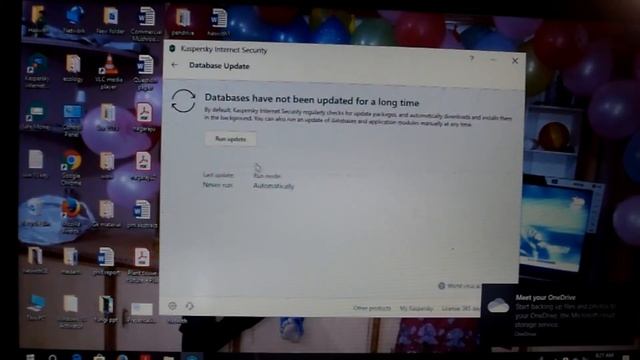Launch Mozilla Firefox from desktop
The height and width of the screenshot is (360, 640).
click(x=71, y=216)
